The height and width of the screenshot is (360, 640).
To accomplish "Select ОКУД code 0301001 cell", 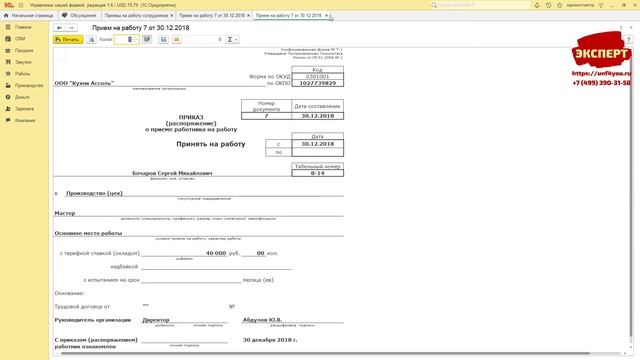I will coord(318,76).
